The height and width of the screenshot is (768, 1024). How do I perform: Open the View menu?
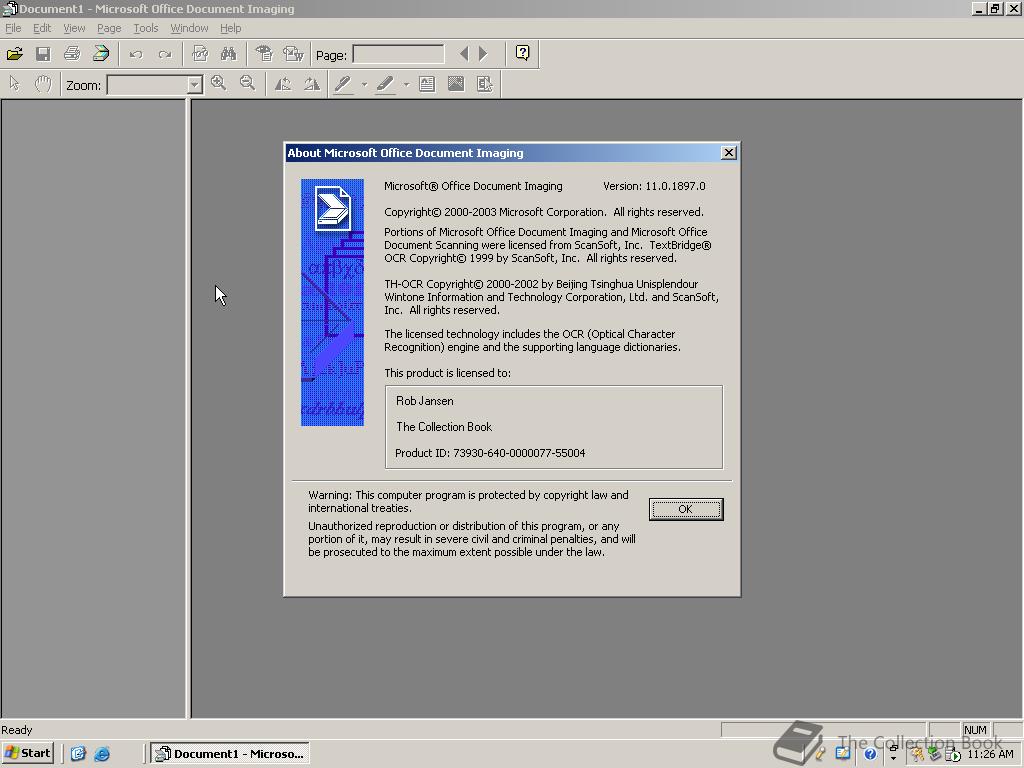(x=74, y=28)
